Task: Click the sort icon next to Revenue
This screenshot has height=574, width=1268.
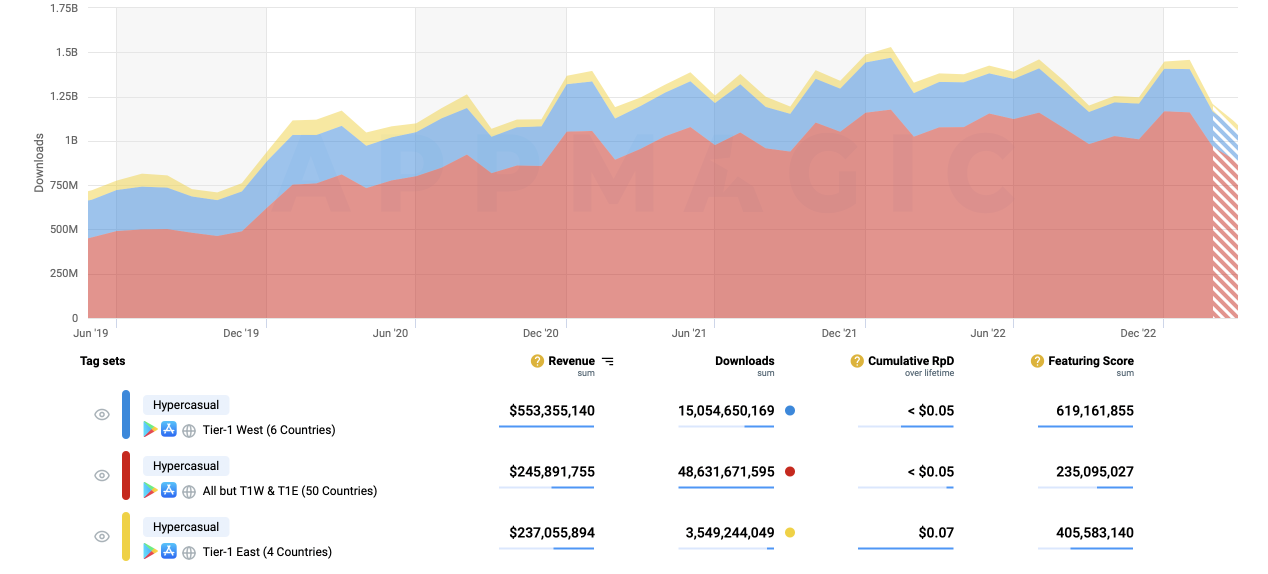Action: 608,361
